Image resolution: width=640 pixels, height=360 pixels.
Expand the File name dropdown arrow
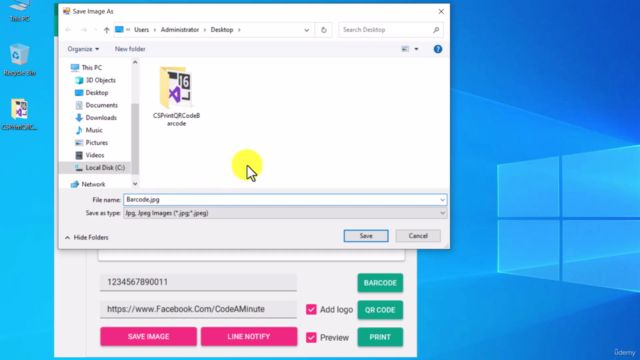[442, 200]
